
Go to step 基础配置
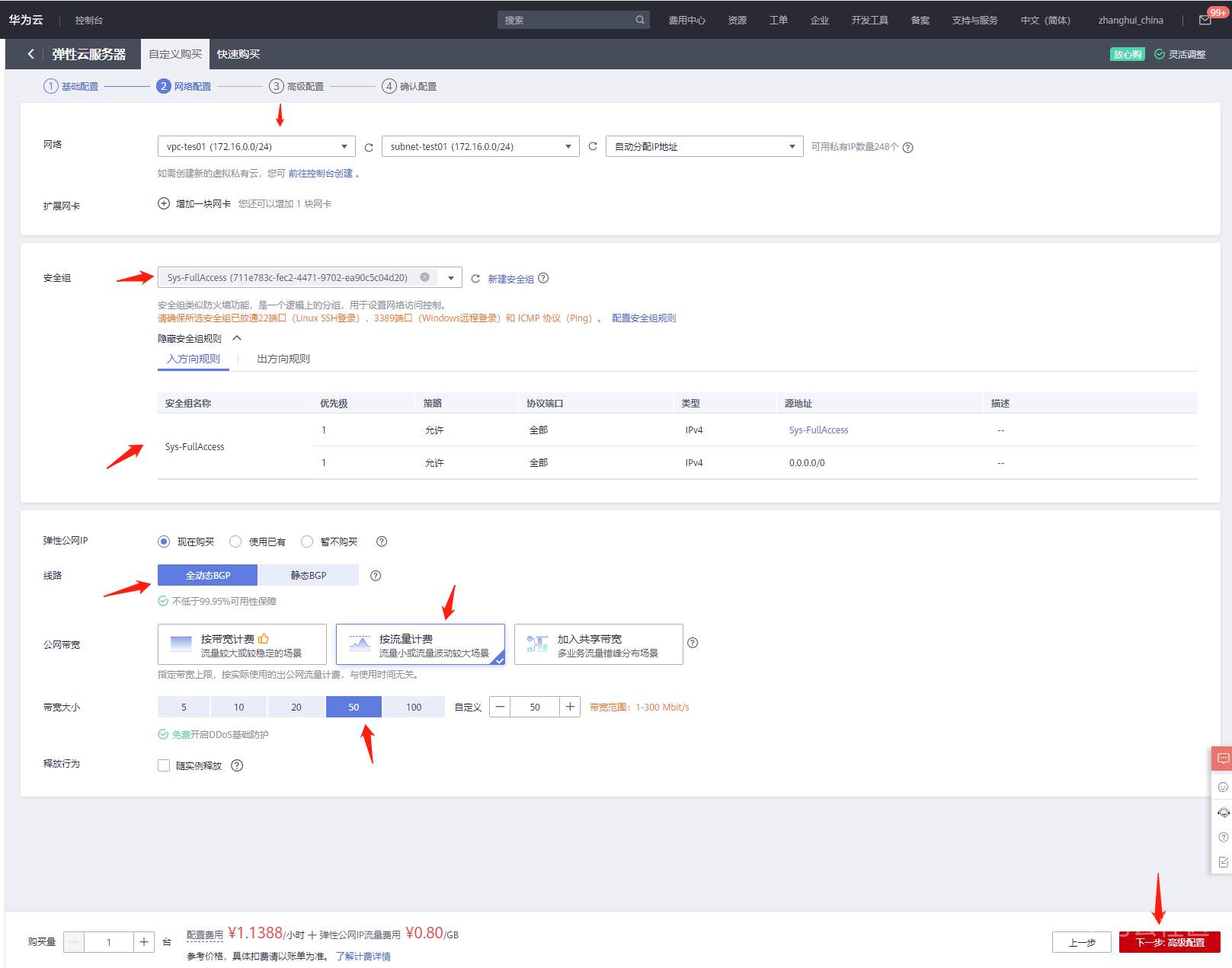pos(71,86)
